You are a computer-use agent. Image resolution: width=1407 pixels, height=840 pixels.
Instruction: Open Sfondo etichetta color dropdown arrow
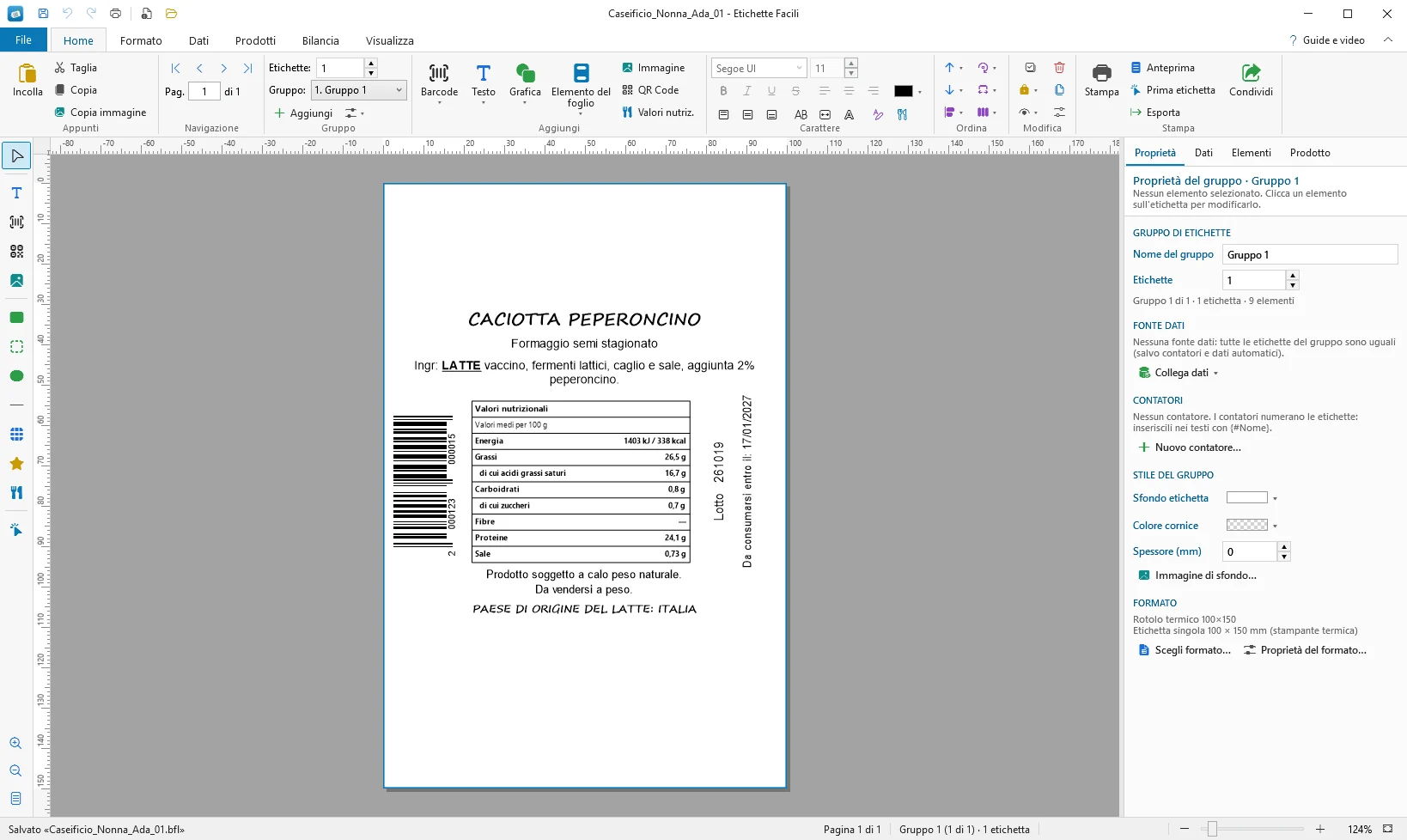click(x=1275, y=499)
